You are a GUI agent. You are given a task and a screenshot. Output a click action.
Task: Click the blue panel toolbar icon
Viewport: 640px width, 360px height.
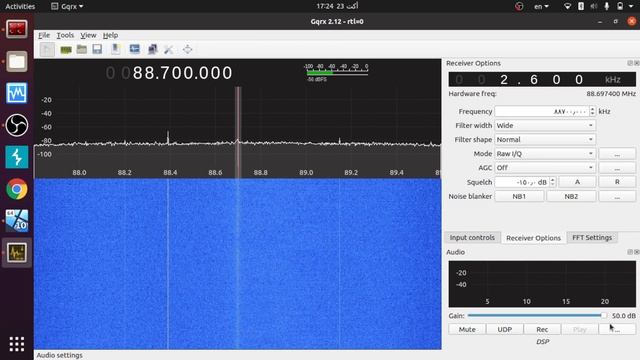pyautogui.click(x=134, y=49)
